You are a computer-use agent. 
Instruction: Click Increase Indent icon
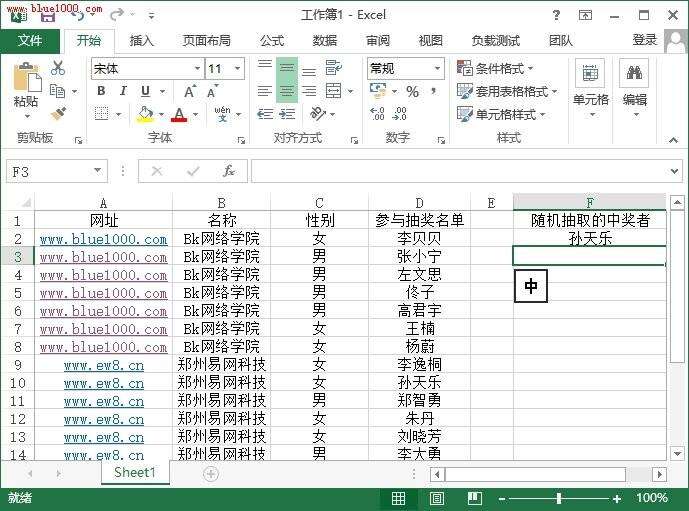[x=287, y=114]
